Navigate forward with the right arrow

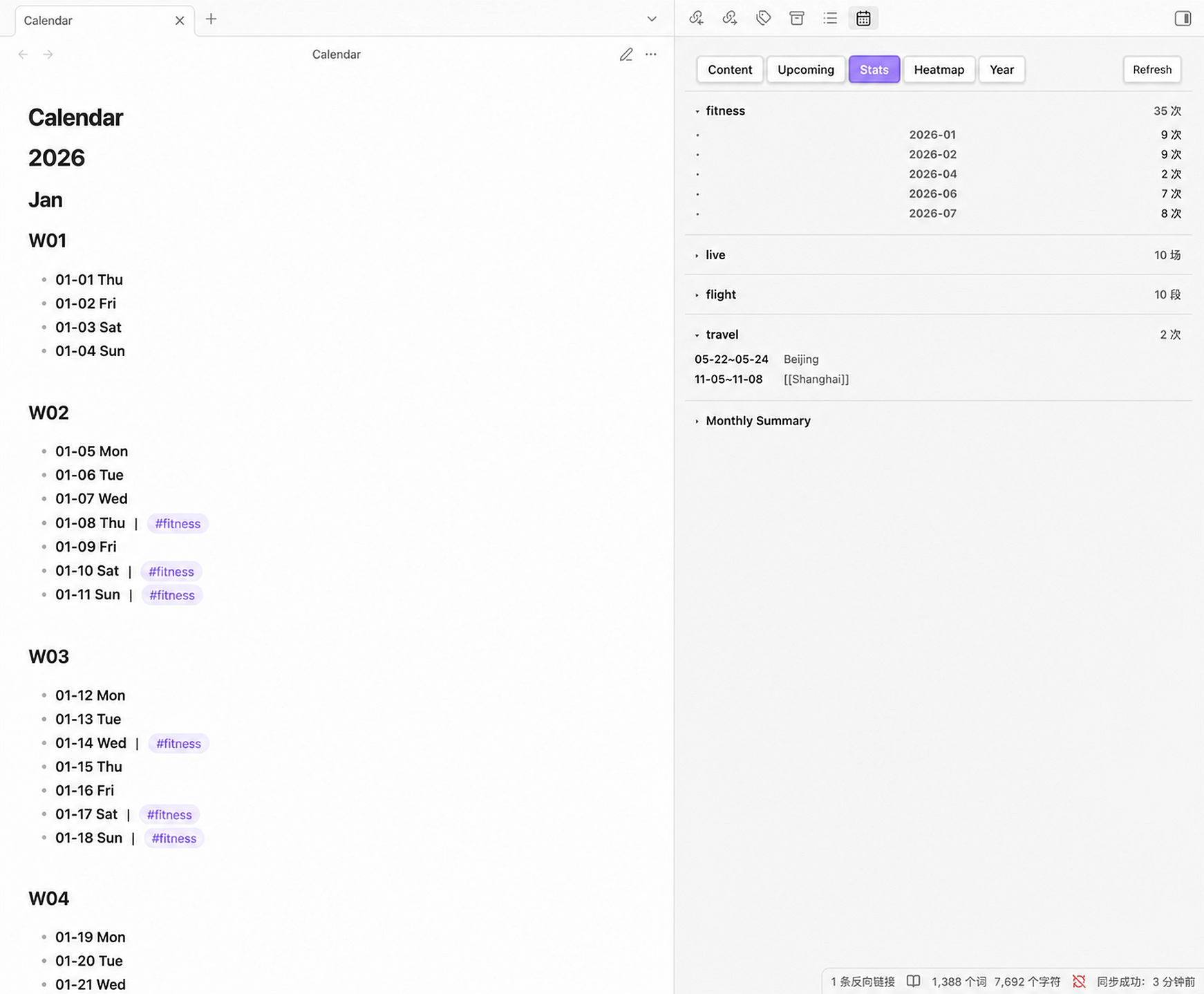pos(48,55)
